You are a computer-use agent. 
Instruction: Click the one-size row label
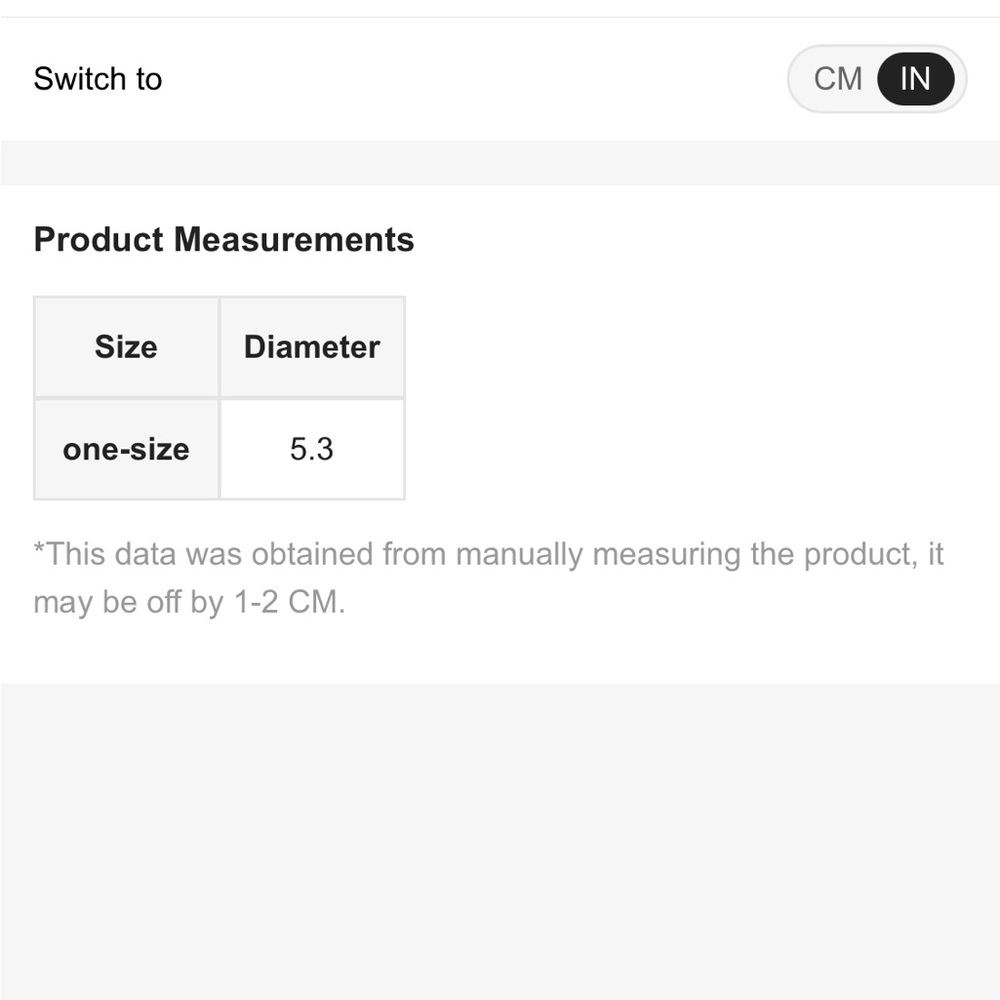126,449
